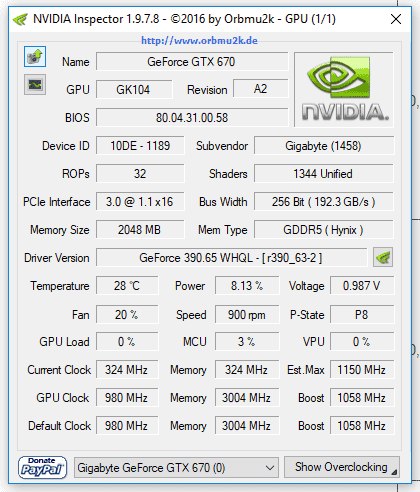Click the Current Clock row Memory value 324 MHz
The image size is (420, 492).
[247, 369]
